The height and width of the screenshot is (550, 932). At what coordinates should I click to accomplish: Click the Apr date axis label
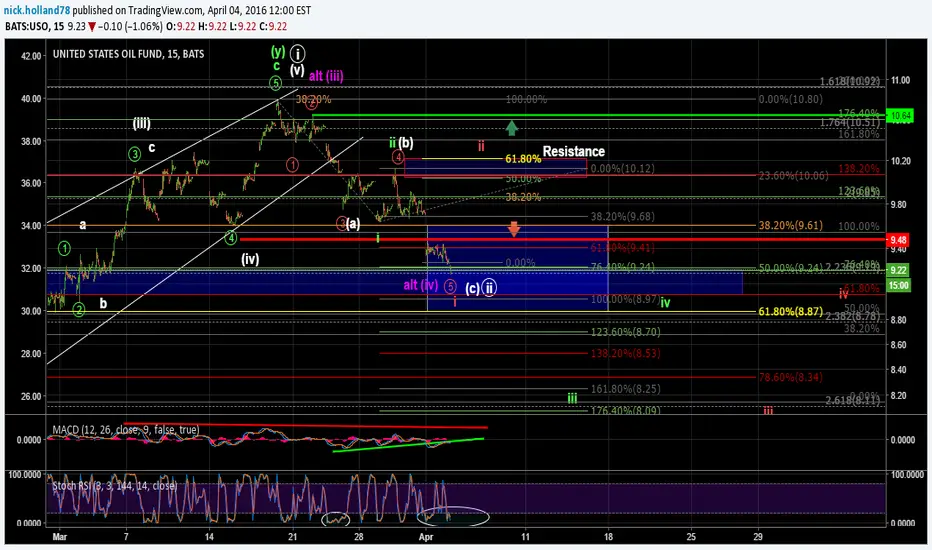426,536
